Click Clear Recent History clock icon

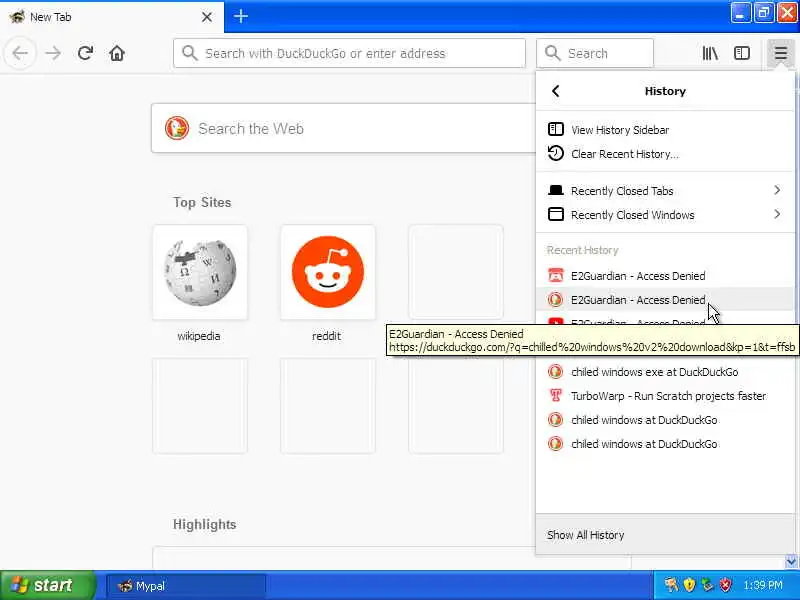click(x=556, y=154)
